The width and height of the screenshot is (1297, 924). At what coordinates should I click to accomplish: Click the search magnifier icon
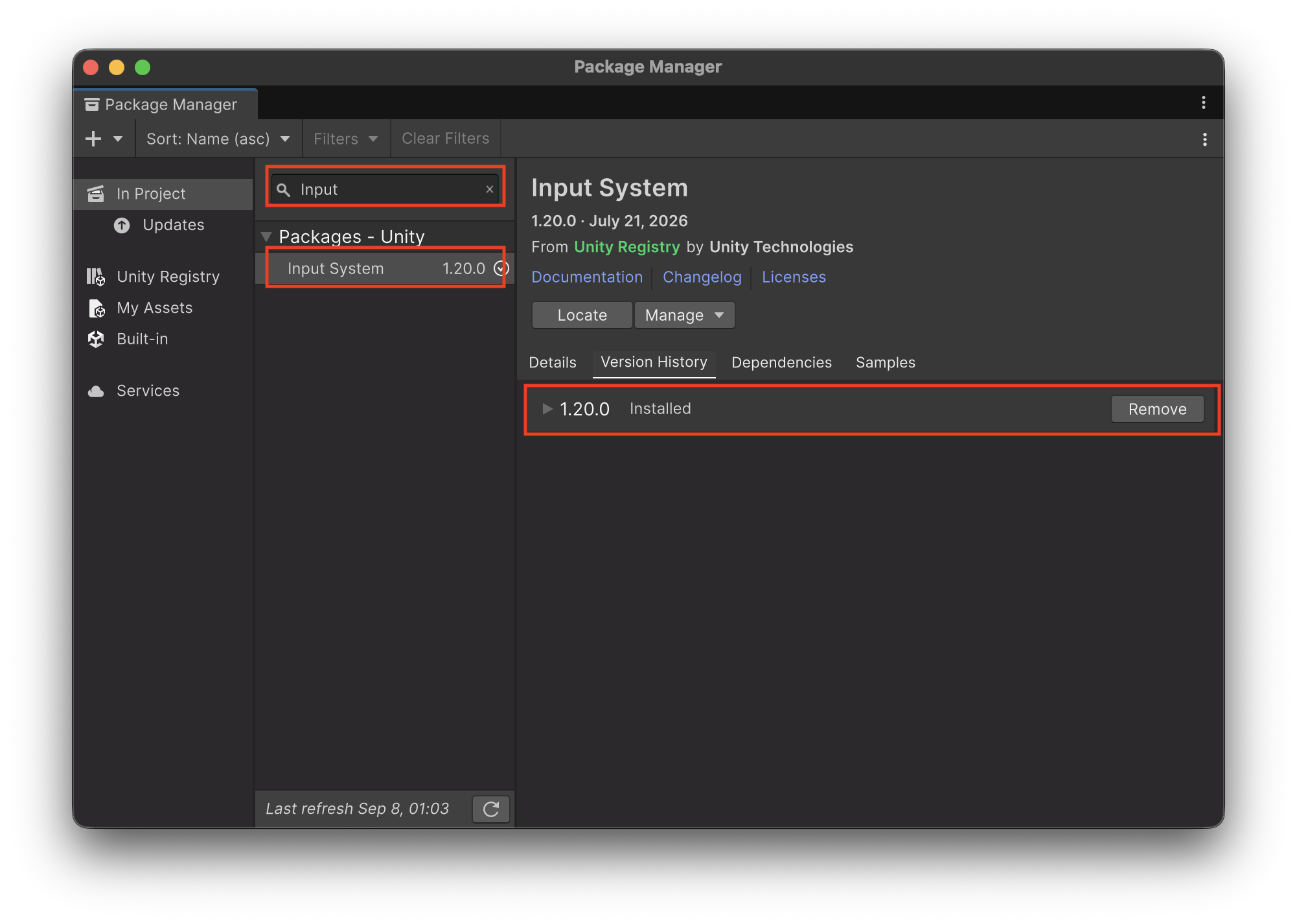point(283,190)
